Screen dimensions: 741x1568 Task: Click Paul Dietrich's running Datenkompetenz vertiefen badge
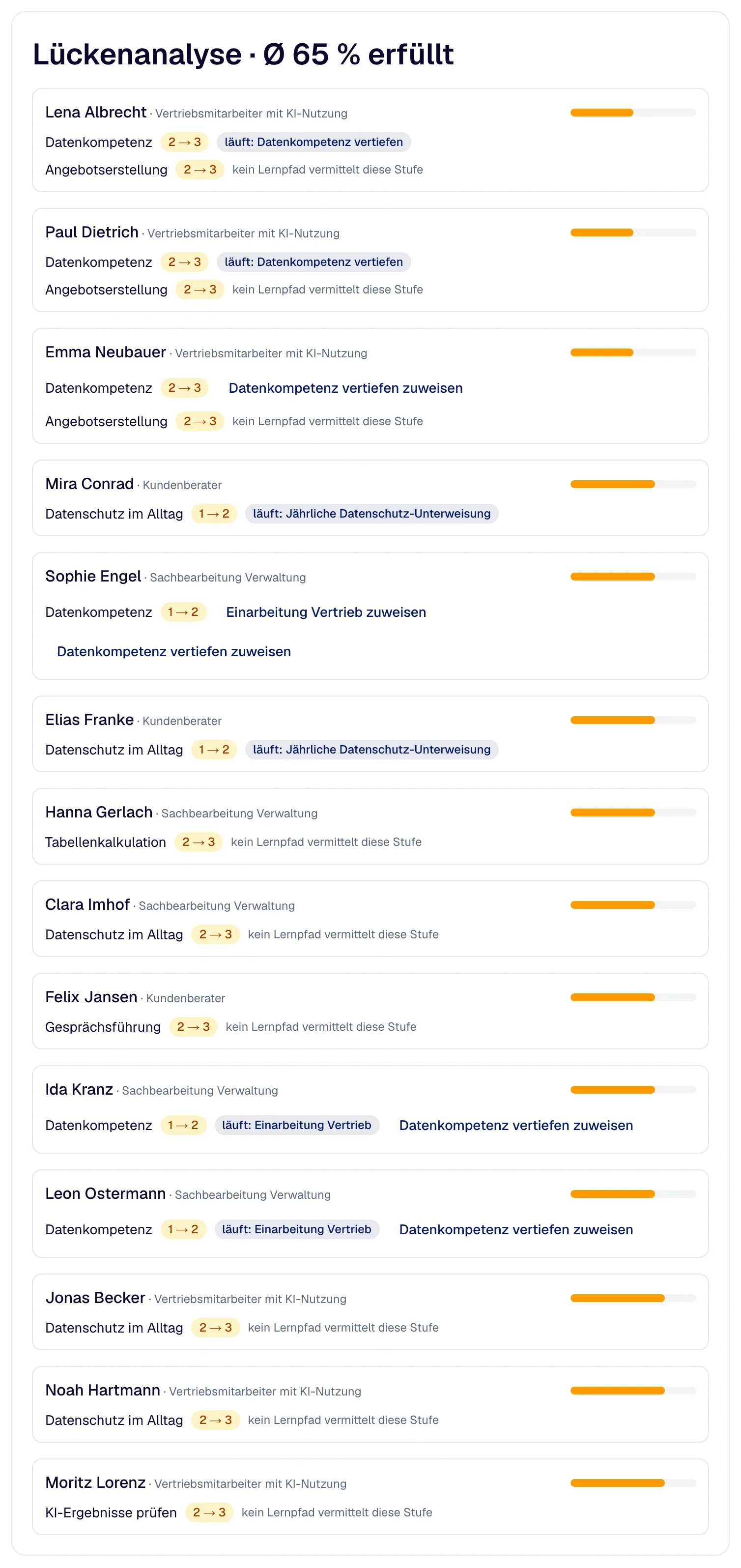[314, 261]
